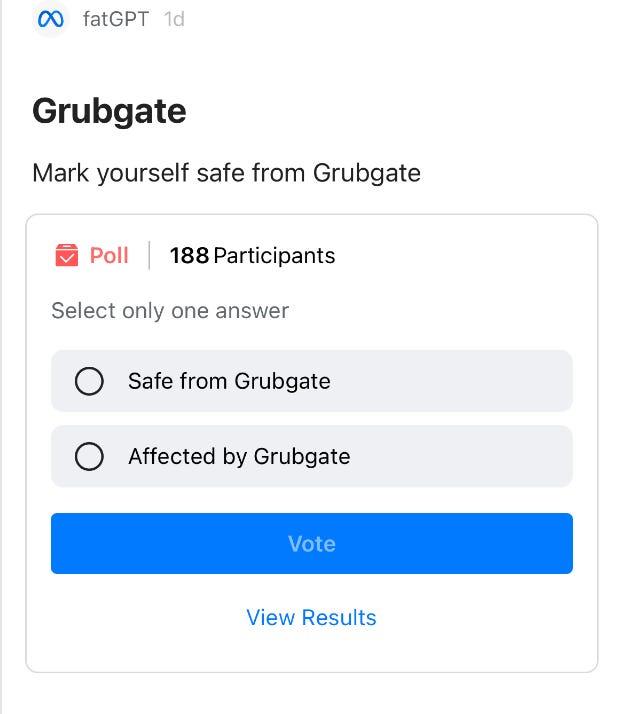
Task: Select the Safe from Grubgate radio circle
Action: 89,381
